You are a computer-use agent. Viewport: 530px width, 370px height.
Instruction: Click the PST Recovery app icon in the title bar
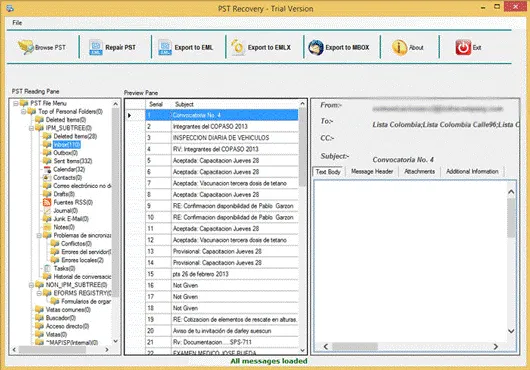[x=10, y=8]
